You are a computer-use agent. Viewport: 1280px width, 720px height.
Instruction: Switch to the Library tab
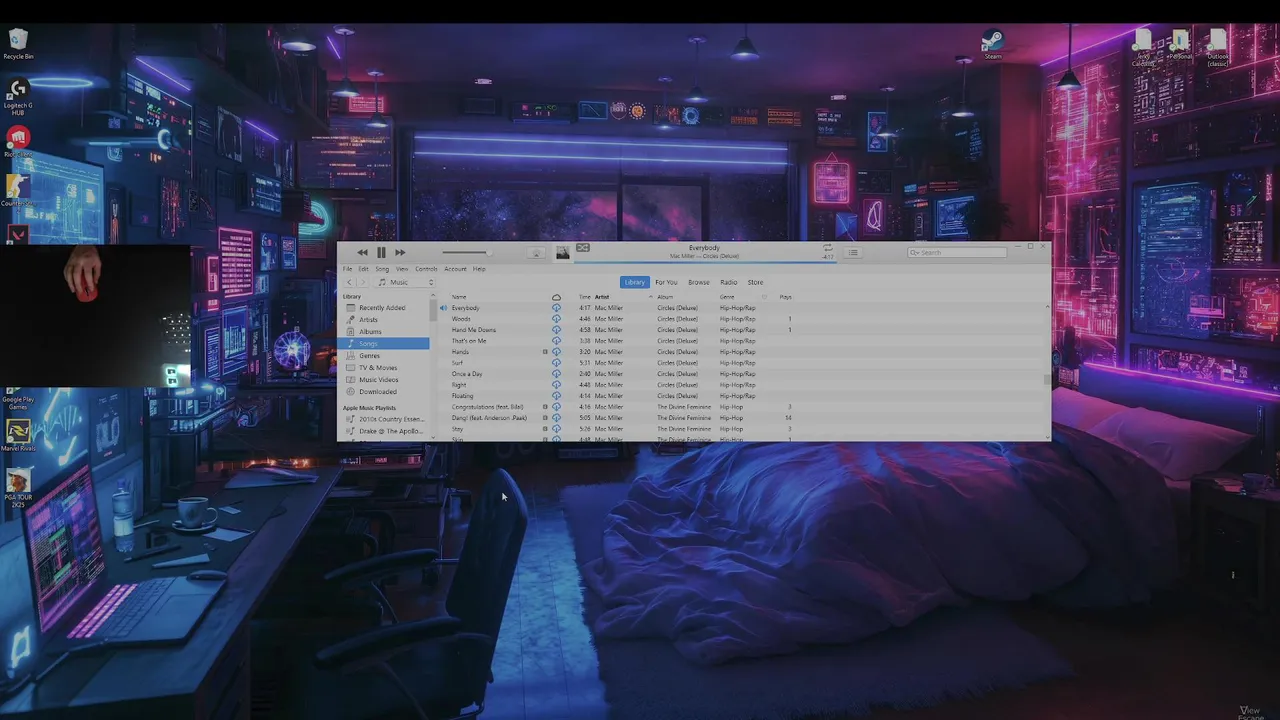[x=635, y=282]
